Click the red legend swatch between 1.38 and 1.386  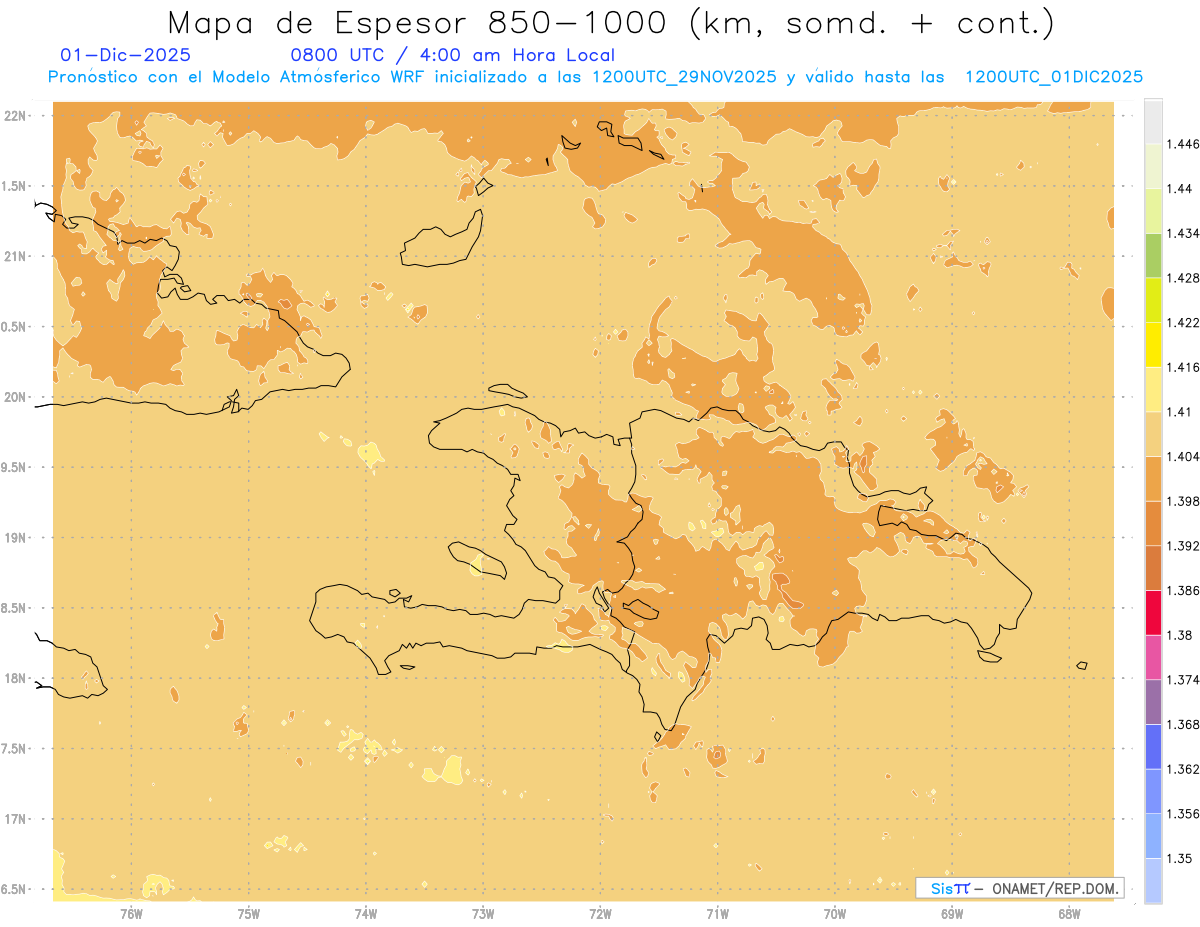(1154, 613)
